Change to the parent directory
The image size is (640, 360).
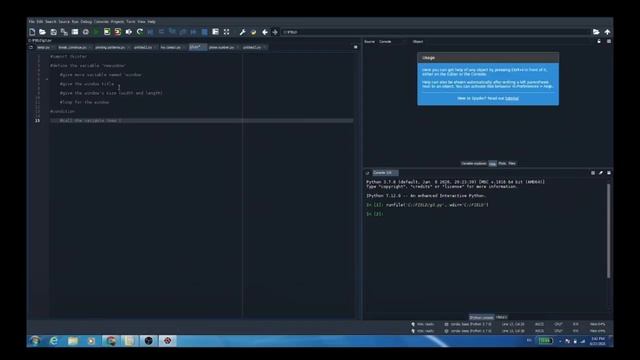[607, 32]
